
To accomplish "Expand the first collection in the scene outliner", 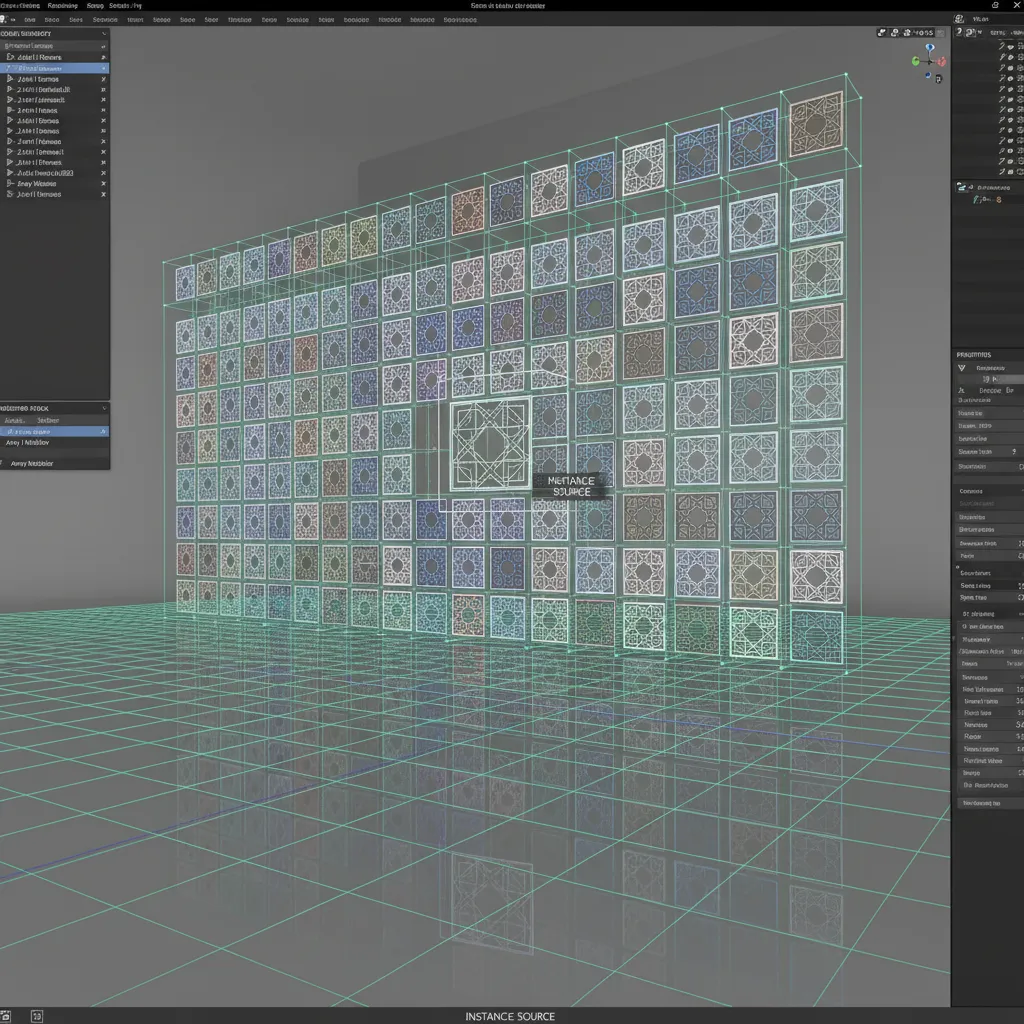I will pyautogui.click(x=9, y=57).
